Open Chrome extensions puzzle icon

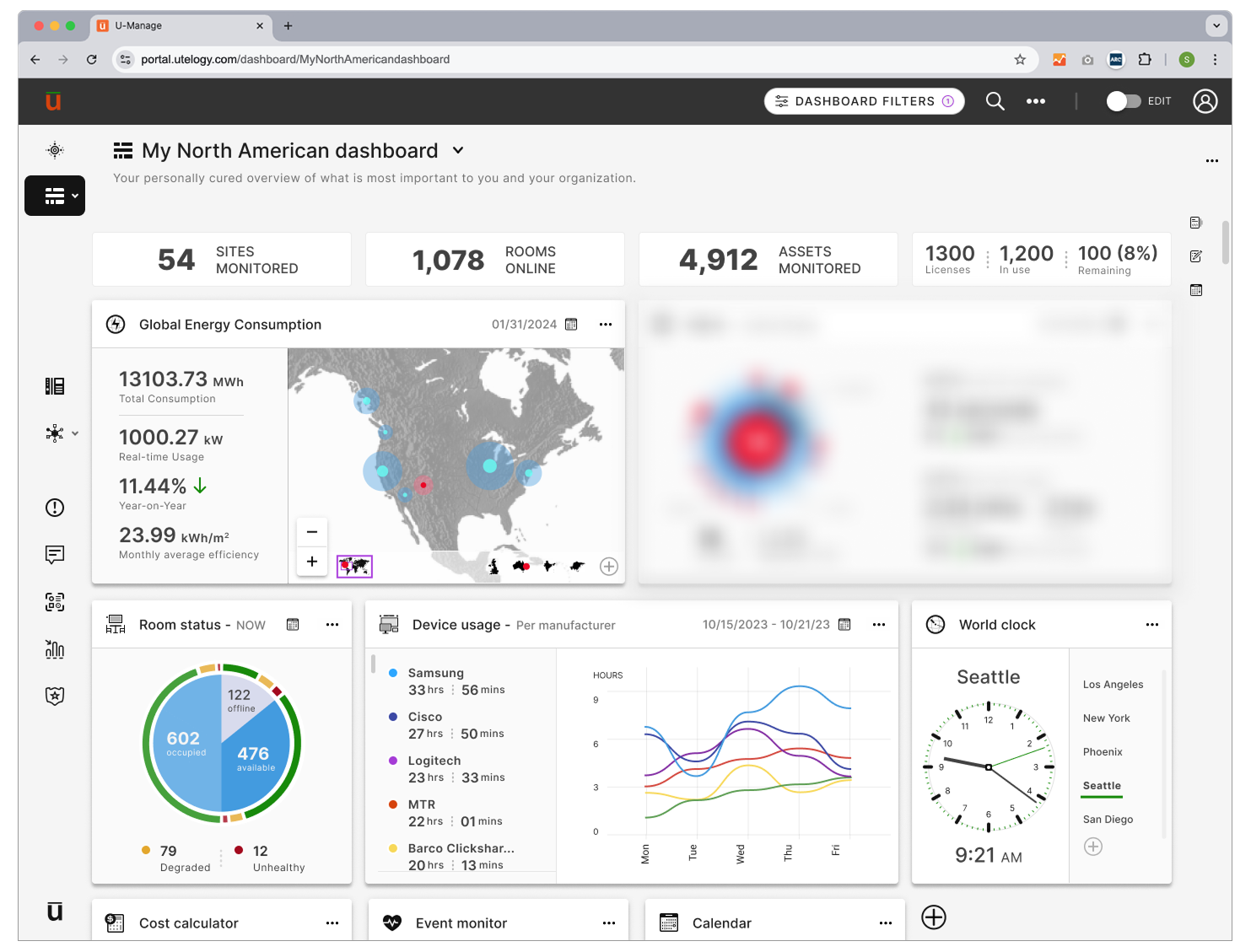click(x=1145, y=59)
